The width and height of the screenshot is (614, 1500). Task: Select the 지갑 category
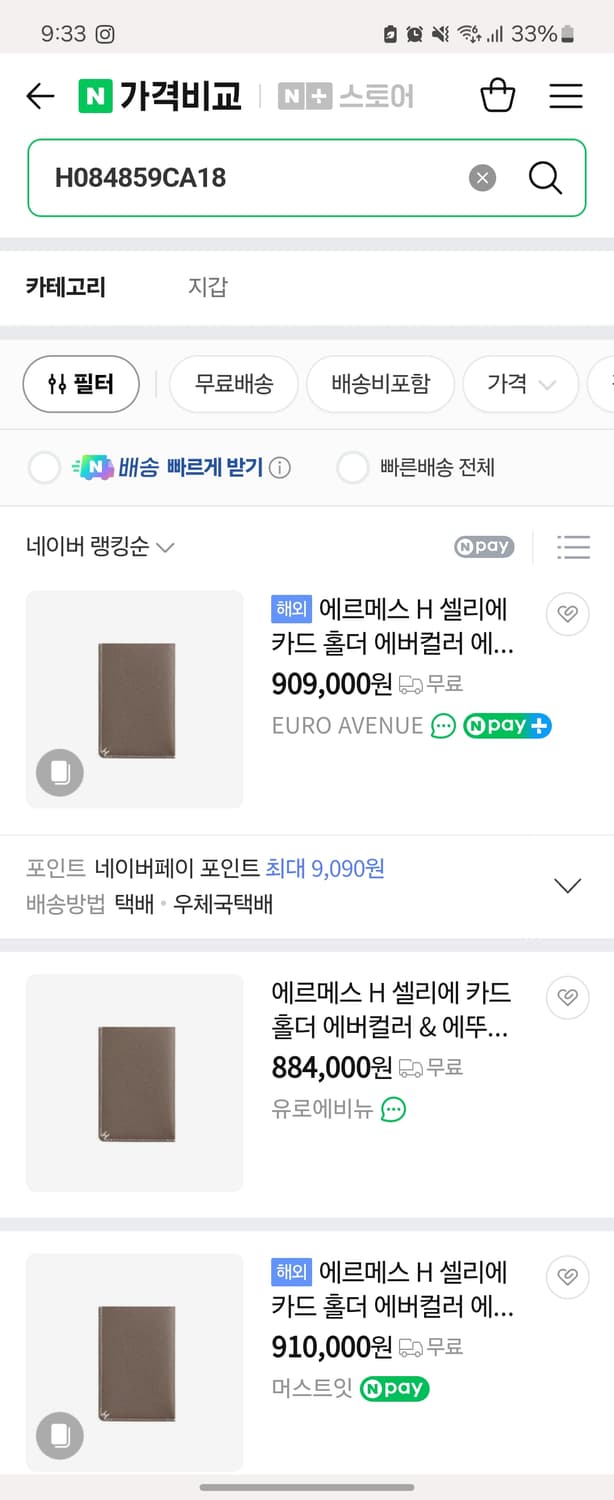coord(208,287)
